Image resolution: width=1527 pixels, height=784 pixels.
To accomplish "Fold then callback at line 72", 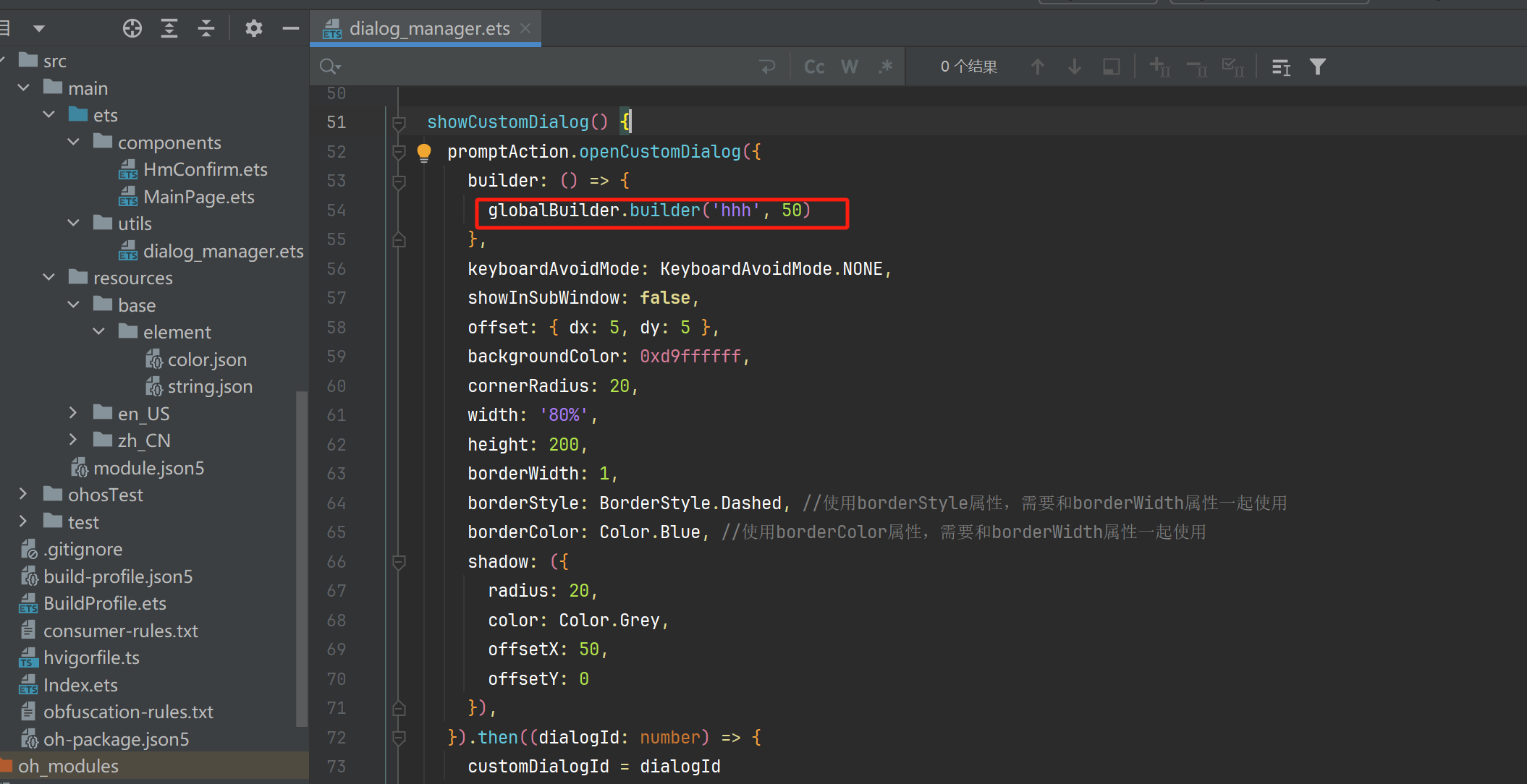I will click(x=399, y=738).
